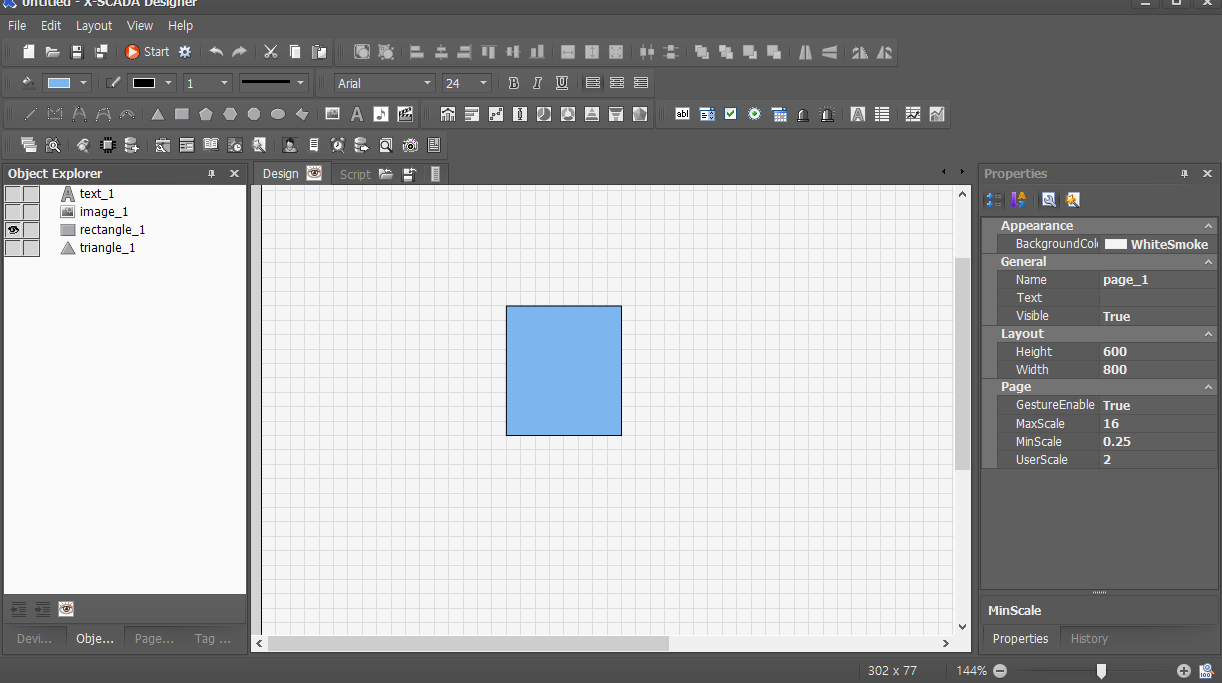The width and height of the screenshot is (1222, 683).
Task: Toggle visibility box for triangle_1
Action: (14, 248)
